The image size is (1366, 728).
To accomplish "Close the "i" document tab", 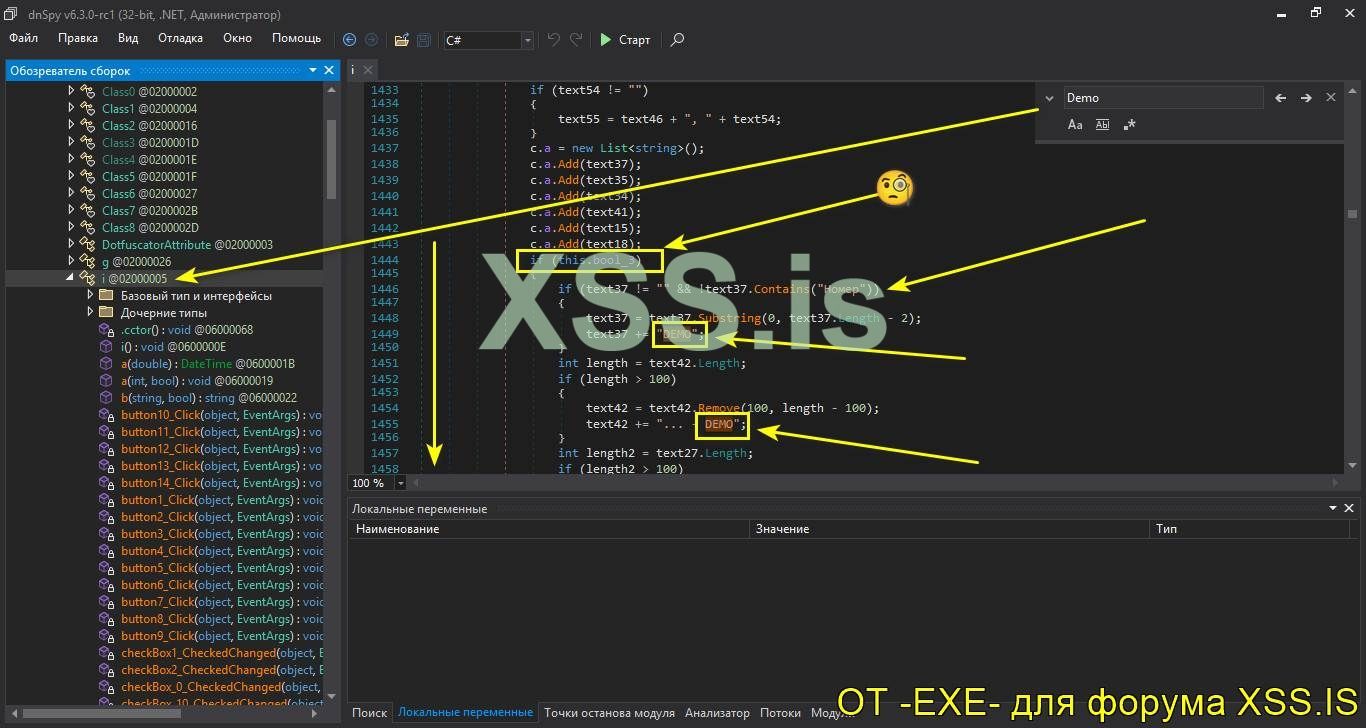I will (368, 70).
